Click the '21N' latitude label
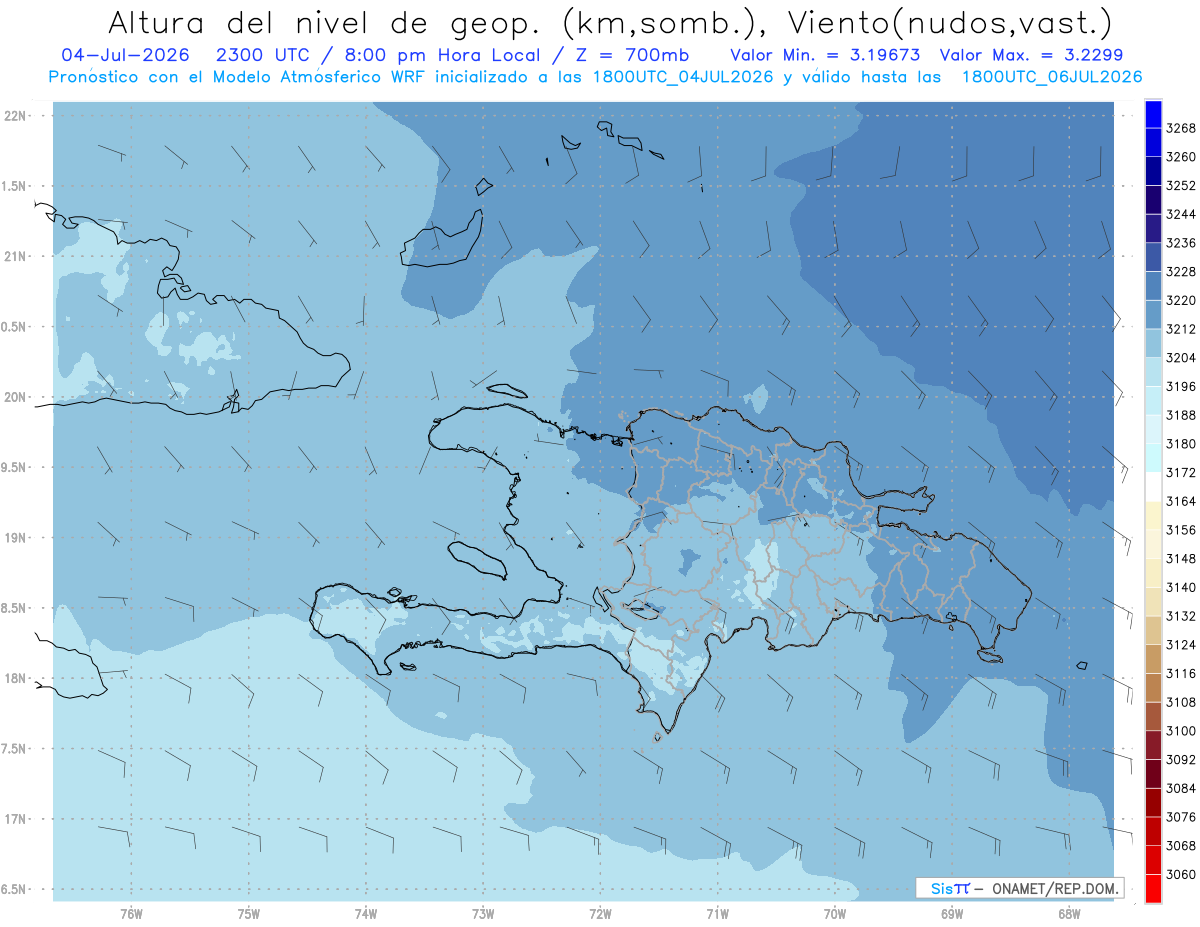Image resolution: width=1200 pixels, height=927 pixels. click(15, 256)
